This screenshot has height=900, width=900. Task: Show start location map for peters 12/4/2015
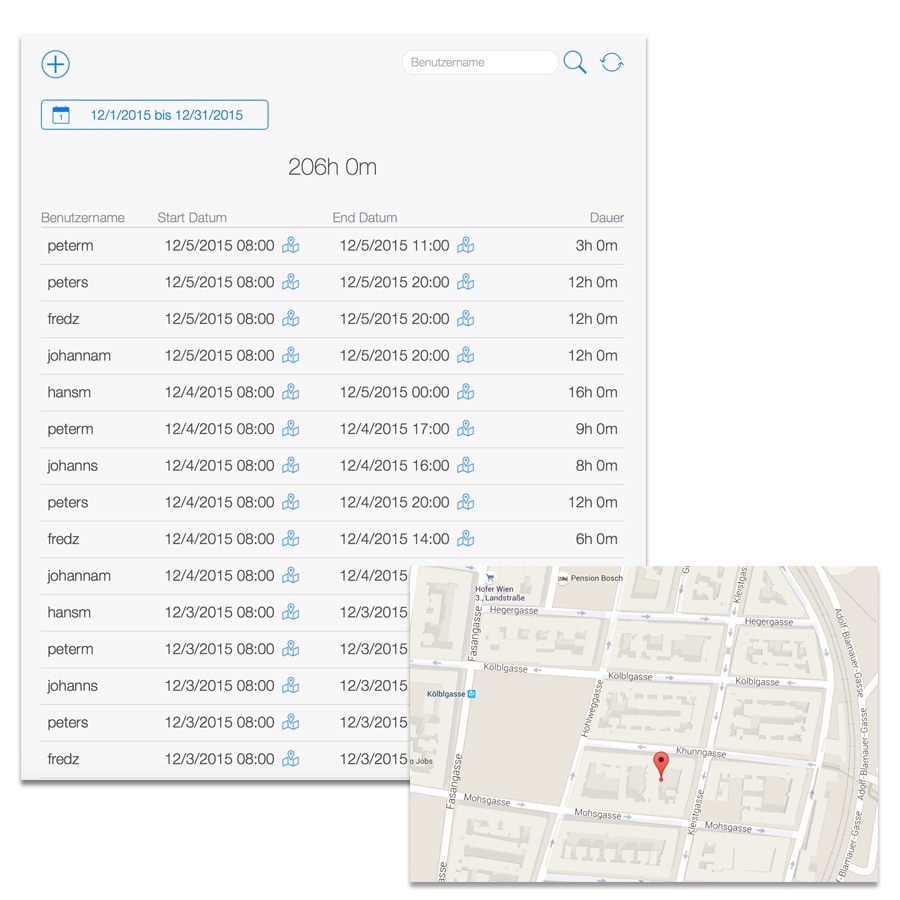(x=290, y=502)
